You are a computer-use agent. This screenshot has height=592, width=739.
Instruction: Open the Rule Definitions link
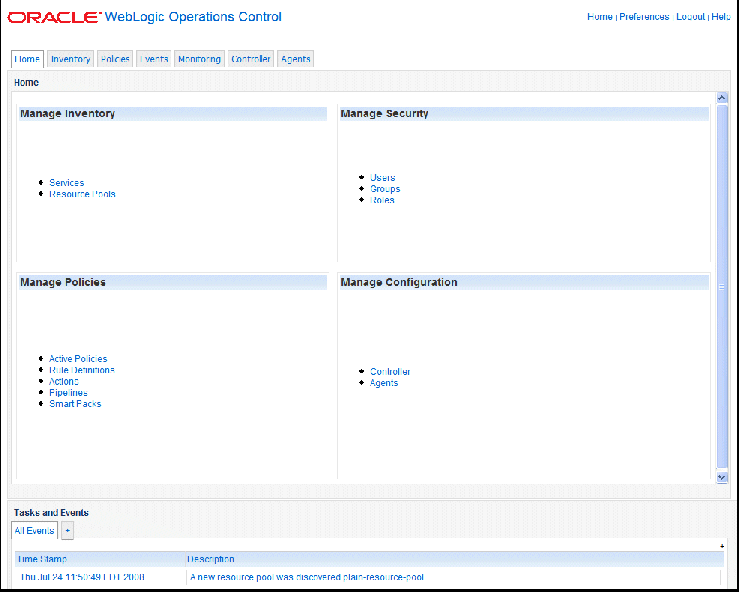[x=82, y=370]
